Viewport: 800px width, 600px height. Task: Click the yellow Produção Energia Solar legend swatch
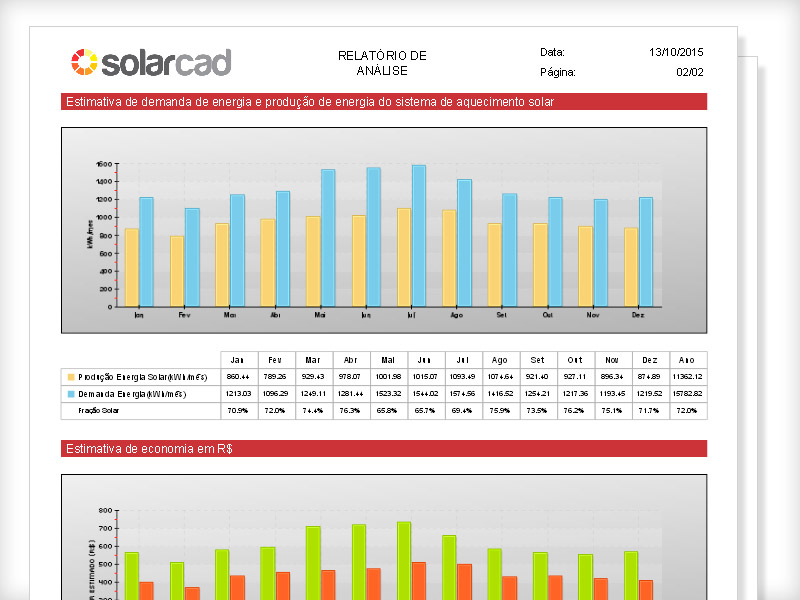click(x=71, y=377)
